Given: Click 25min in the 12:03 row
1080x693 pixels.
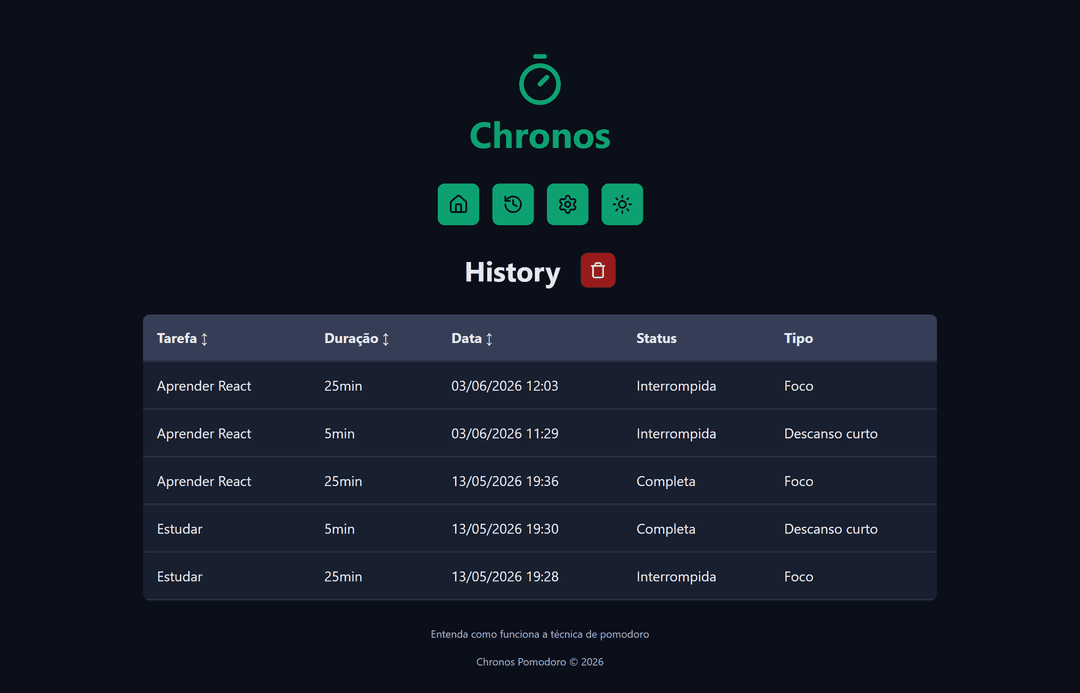Looking at the screenshot, I should point(343,386).
